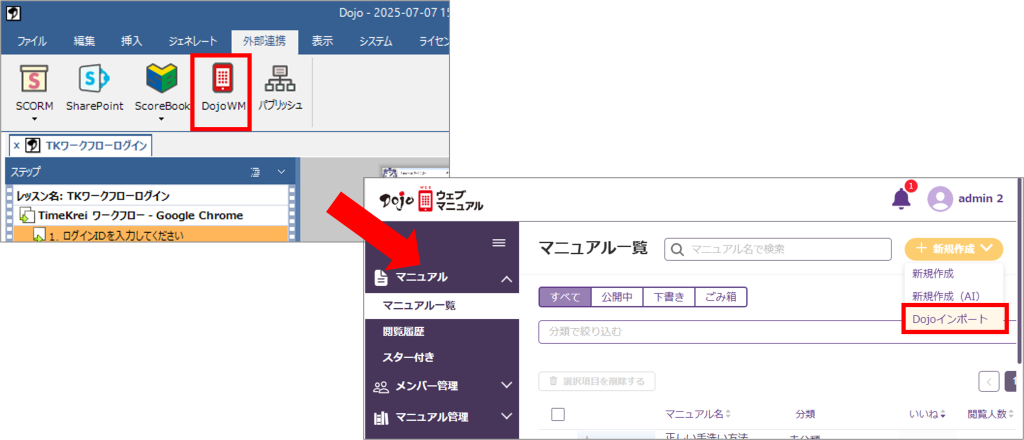
Task: Open the 表示 ribbon tab
Action: [x=322, y=42]
